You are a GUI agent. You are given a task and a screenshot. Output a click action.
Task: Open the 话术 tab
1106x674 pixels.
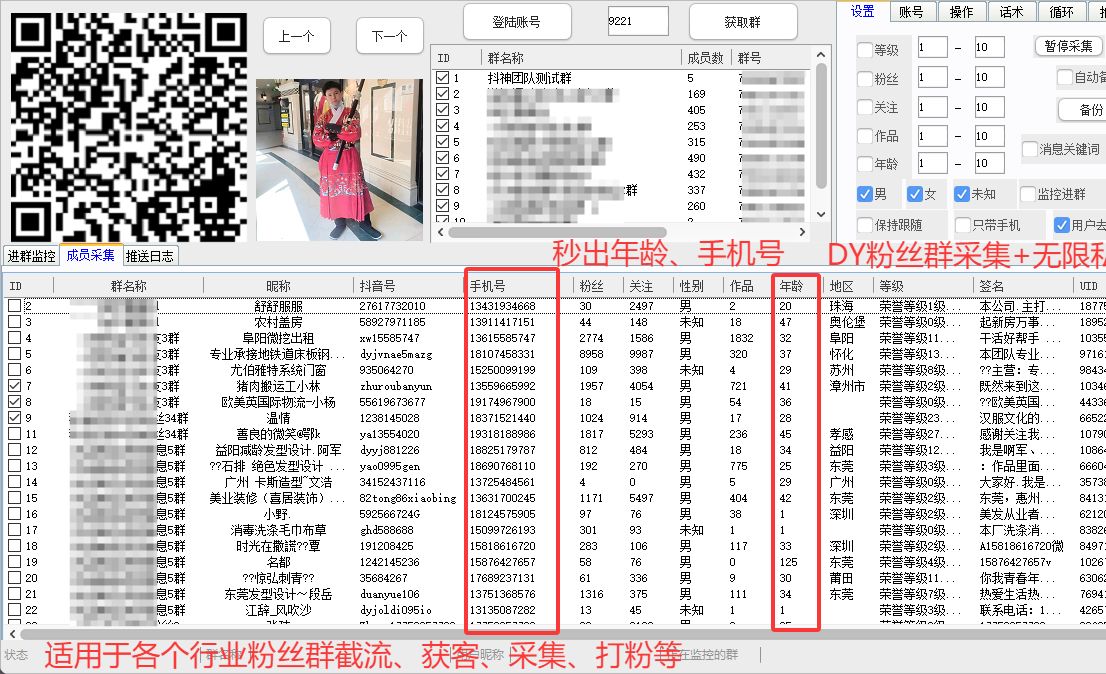pos(1011,12)
